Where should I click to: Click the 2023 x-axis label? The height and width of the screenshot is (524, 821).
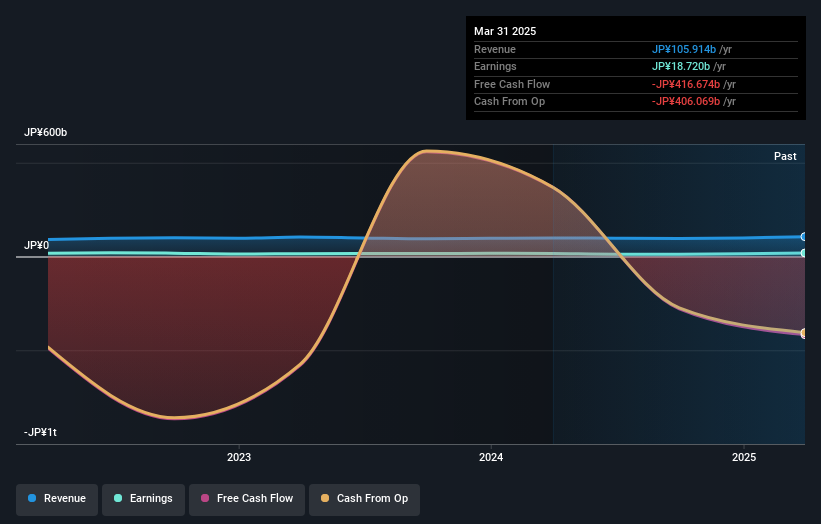click(239, 458)
